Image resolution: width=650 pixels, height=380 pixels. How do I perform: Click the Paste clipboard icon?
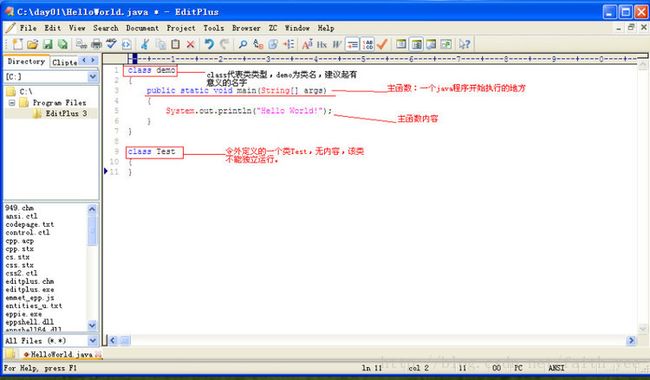[175, 44]
